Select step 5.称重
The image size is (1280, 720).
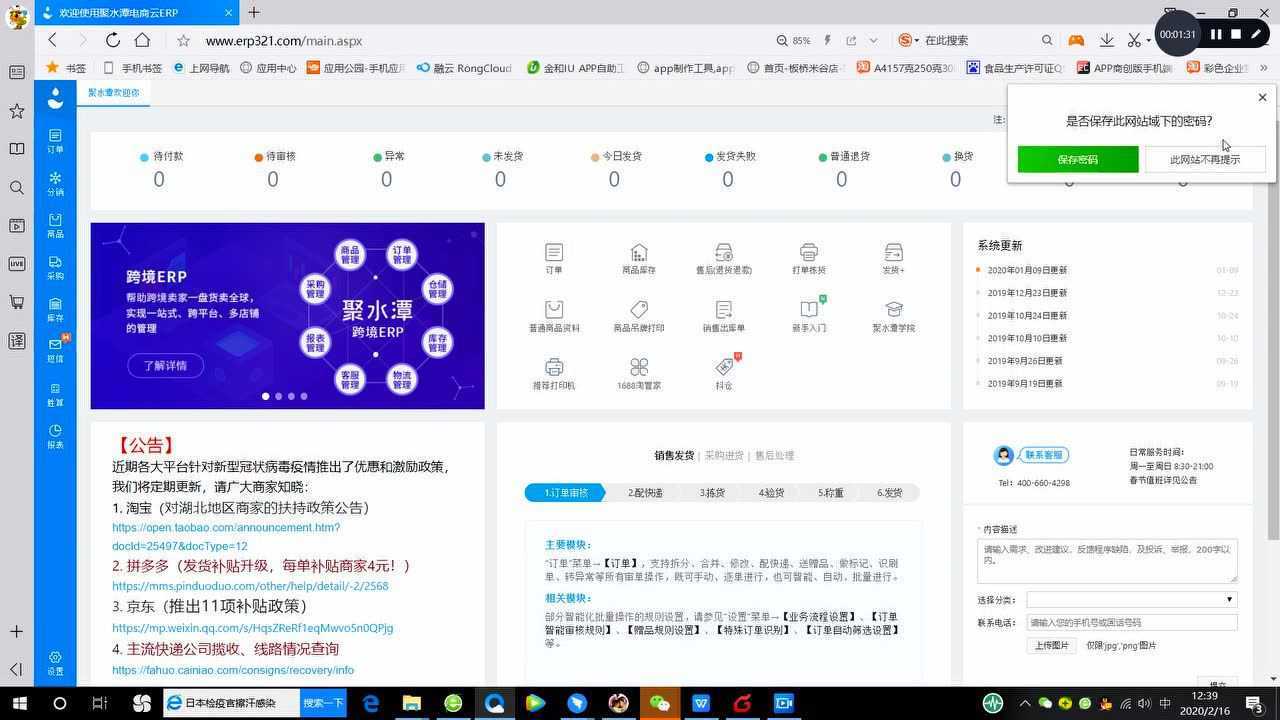[830, 492]
